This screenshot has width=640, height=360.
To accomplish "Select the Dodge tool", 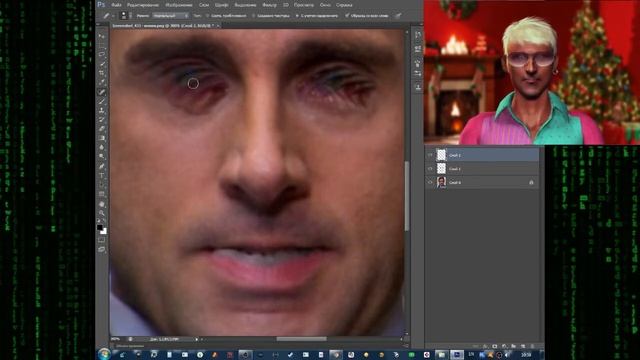I will point(102,157).
